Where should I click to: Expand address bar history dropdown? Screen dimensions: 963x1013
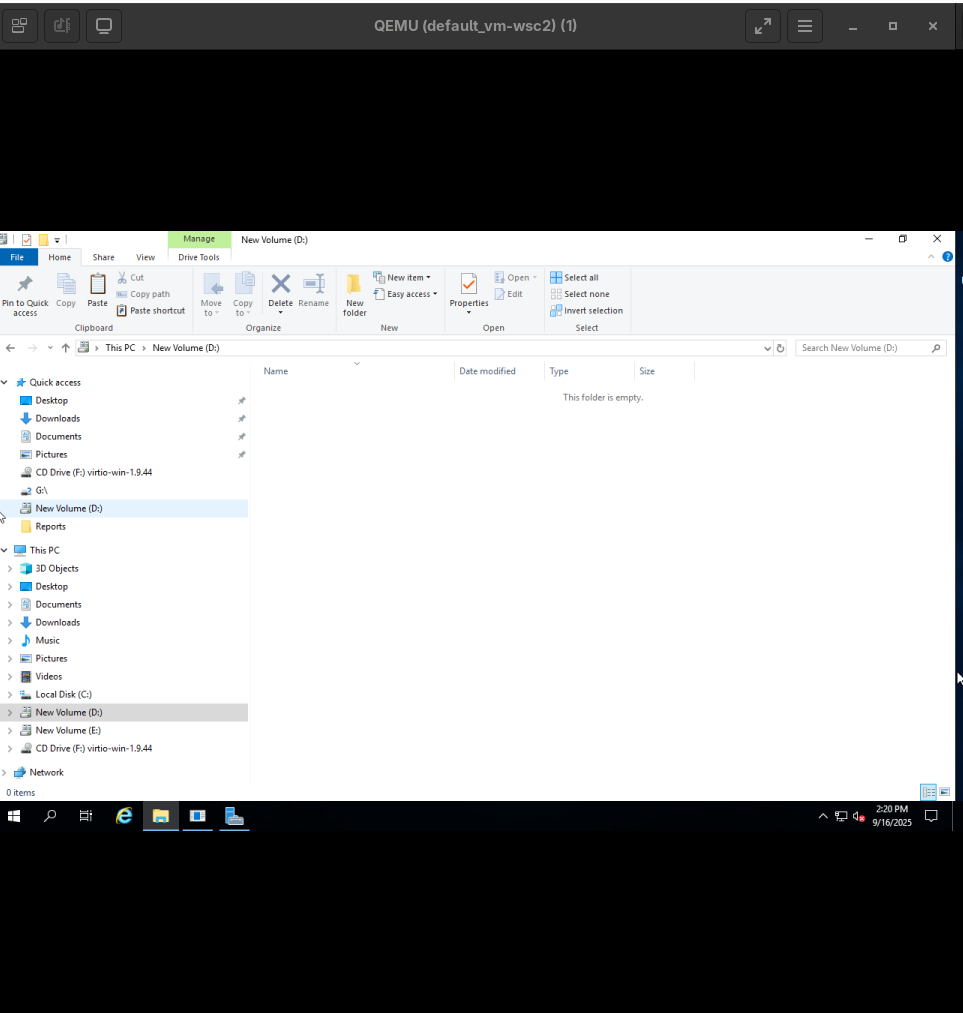767,348
